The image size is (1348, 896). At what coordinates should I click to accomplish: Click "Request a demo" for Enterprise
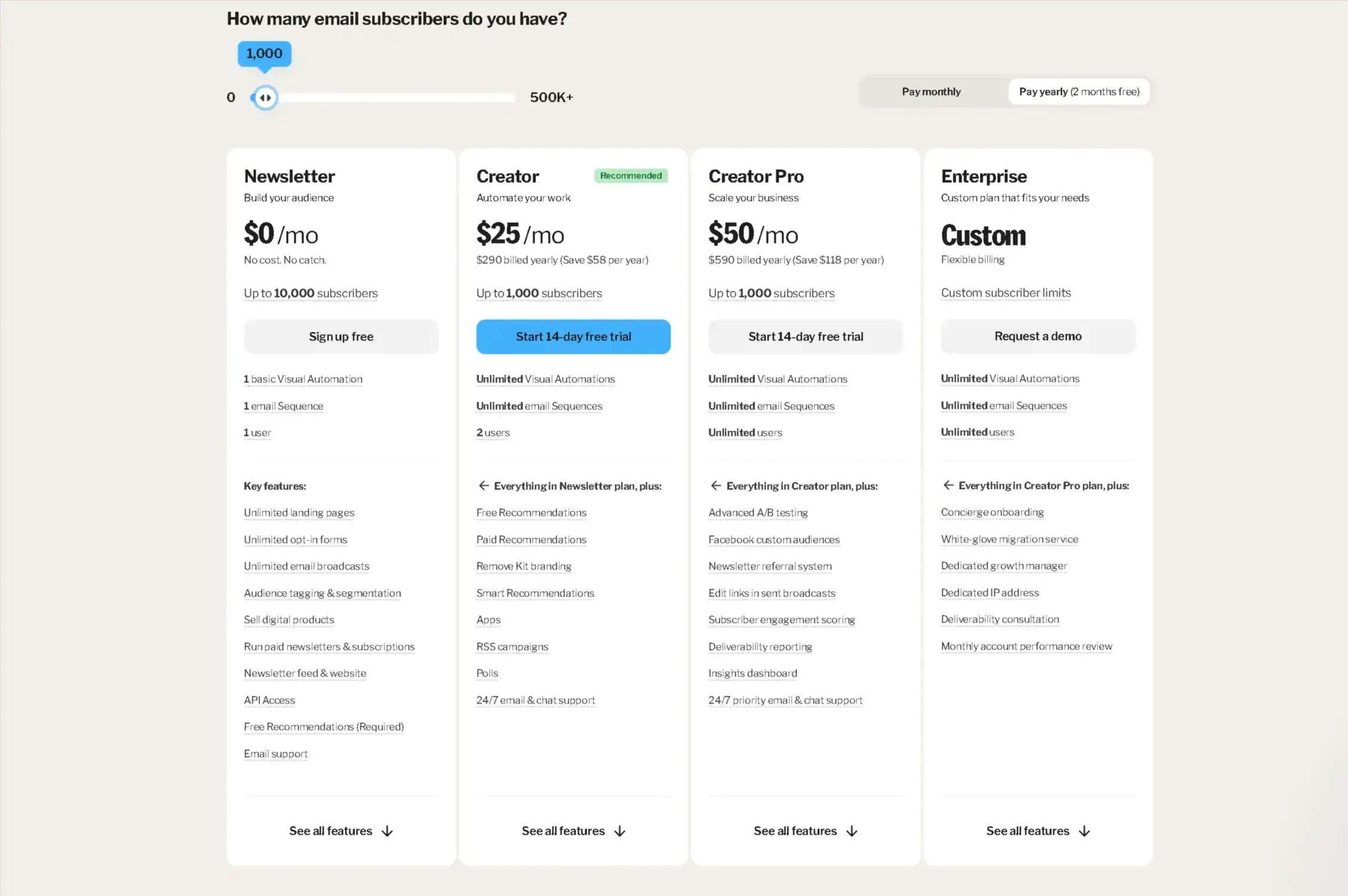click(x=1037, y=336)
